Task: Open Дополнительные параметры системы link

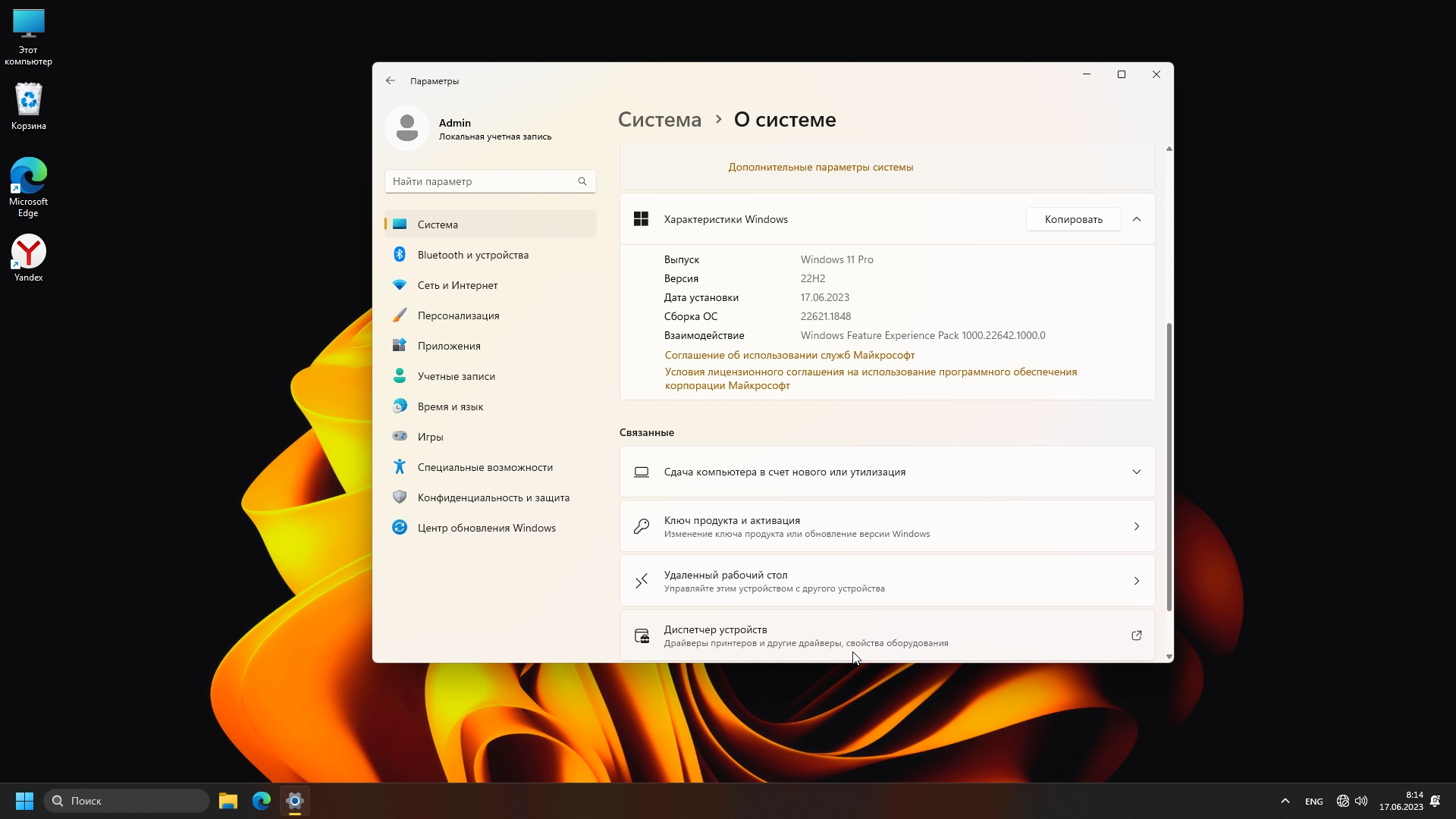Action: 821,167
